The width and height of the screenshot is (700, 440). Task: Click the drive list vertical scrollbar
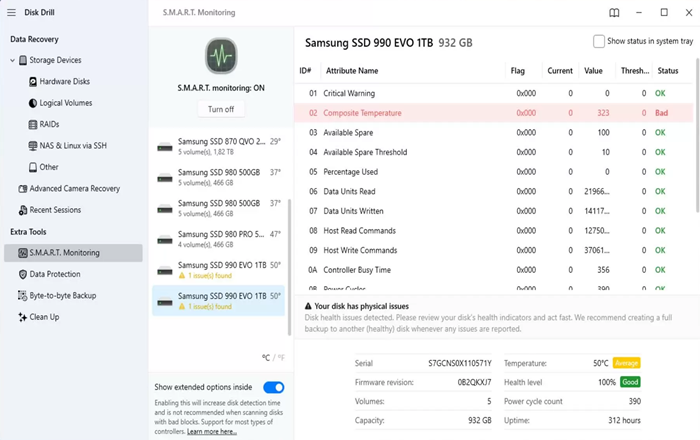pos(289,267)
